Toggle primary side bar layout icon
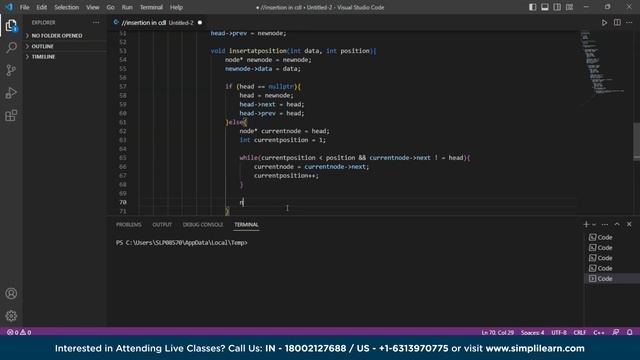 click(532, 7)
